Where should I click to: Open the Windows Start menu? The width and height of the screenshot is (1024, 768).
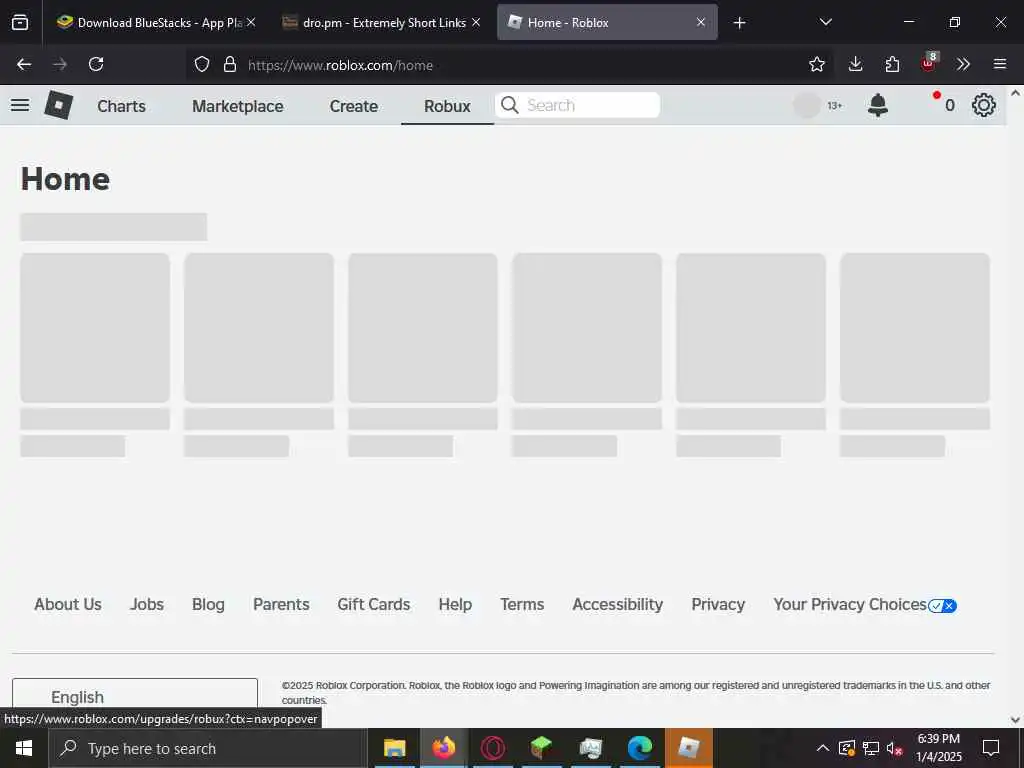pyautogui.click(x=24, y=748)
